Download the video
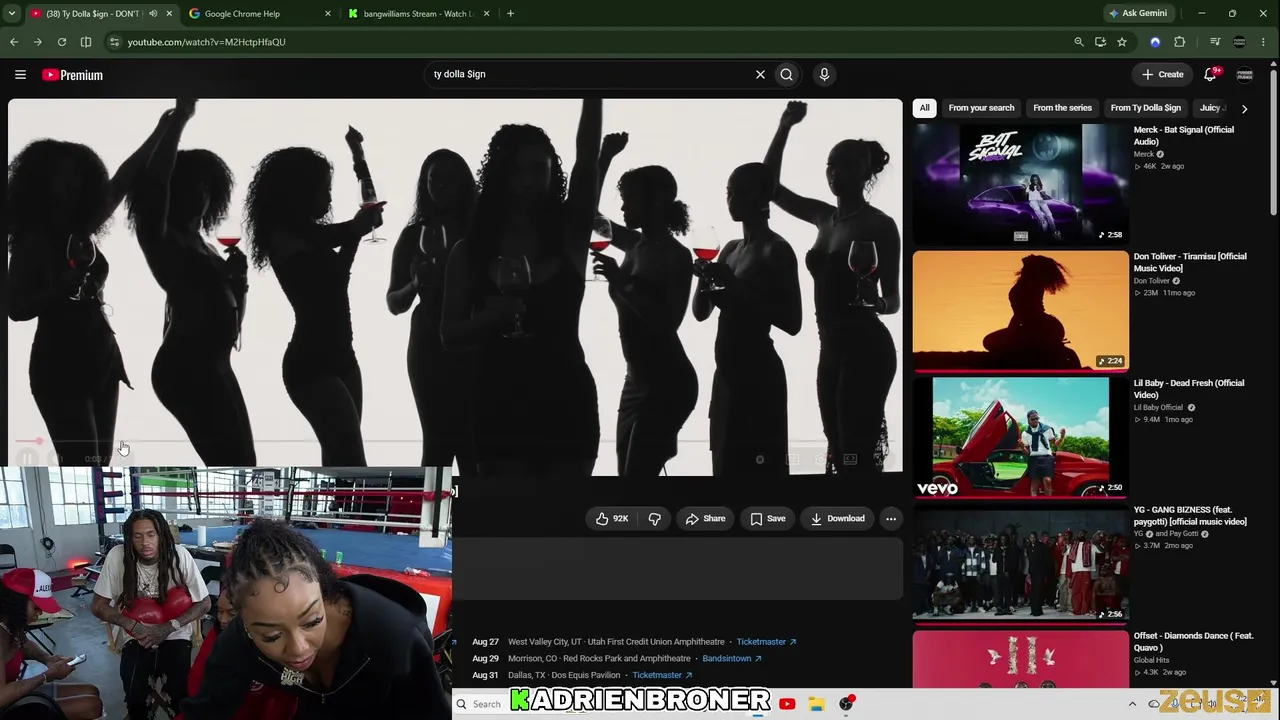Screen dimensions: 1280x720 (x=838, y=519)
